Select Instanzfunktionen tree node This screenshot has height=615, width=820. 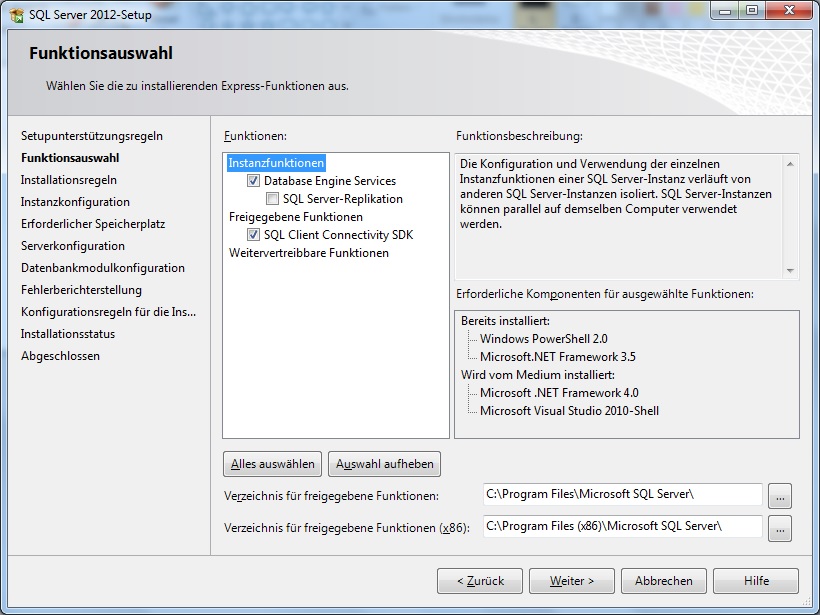276,163
